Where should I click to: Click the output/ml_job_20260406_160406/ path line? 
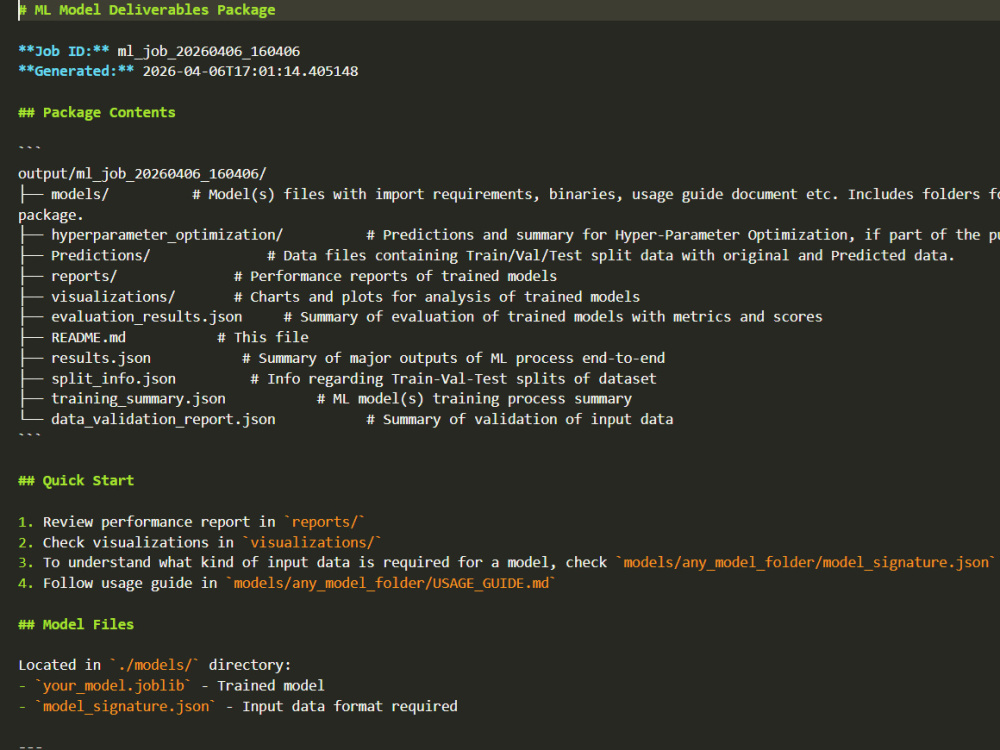click(x=142, y=174)
